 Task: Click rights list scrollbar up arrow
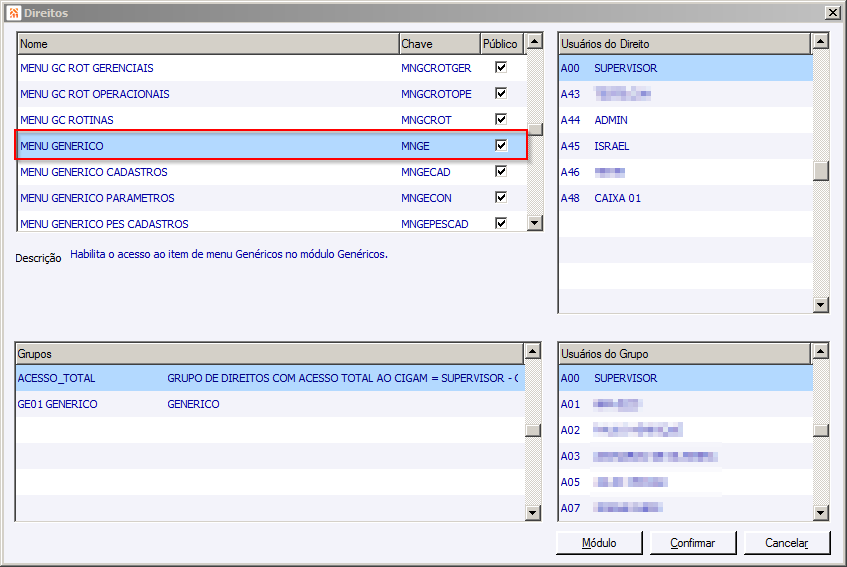click(x=535, y=41)
